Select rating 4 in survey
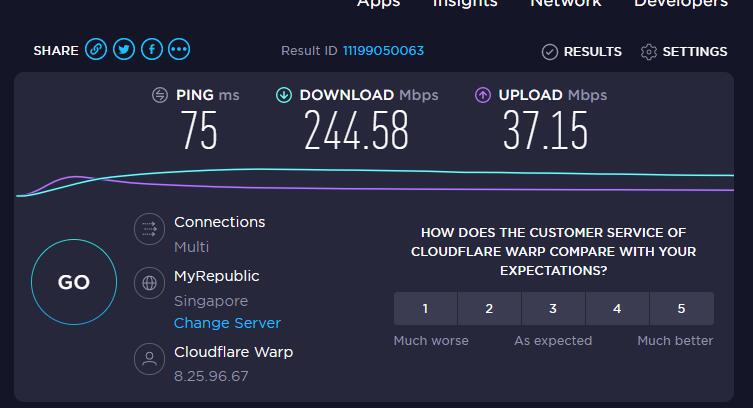The width and height of the screenshot is (753, 408). coord(617,309)
